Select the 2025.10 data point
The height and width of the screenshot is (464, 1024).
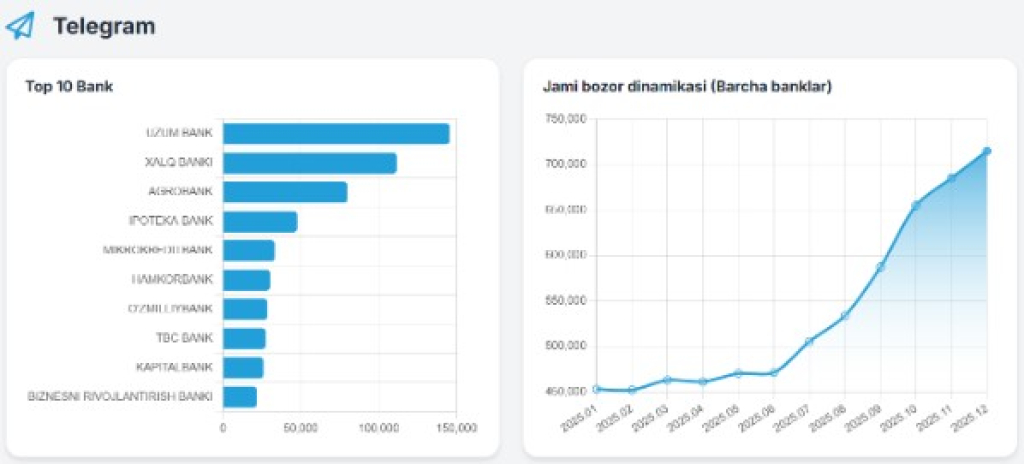pos(916,205)
